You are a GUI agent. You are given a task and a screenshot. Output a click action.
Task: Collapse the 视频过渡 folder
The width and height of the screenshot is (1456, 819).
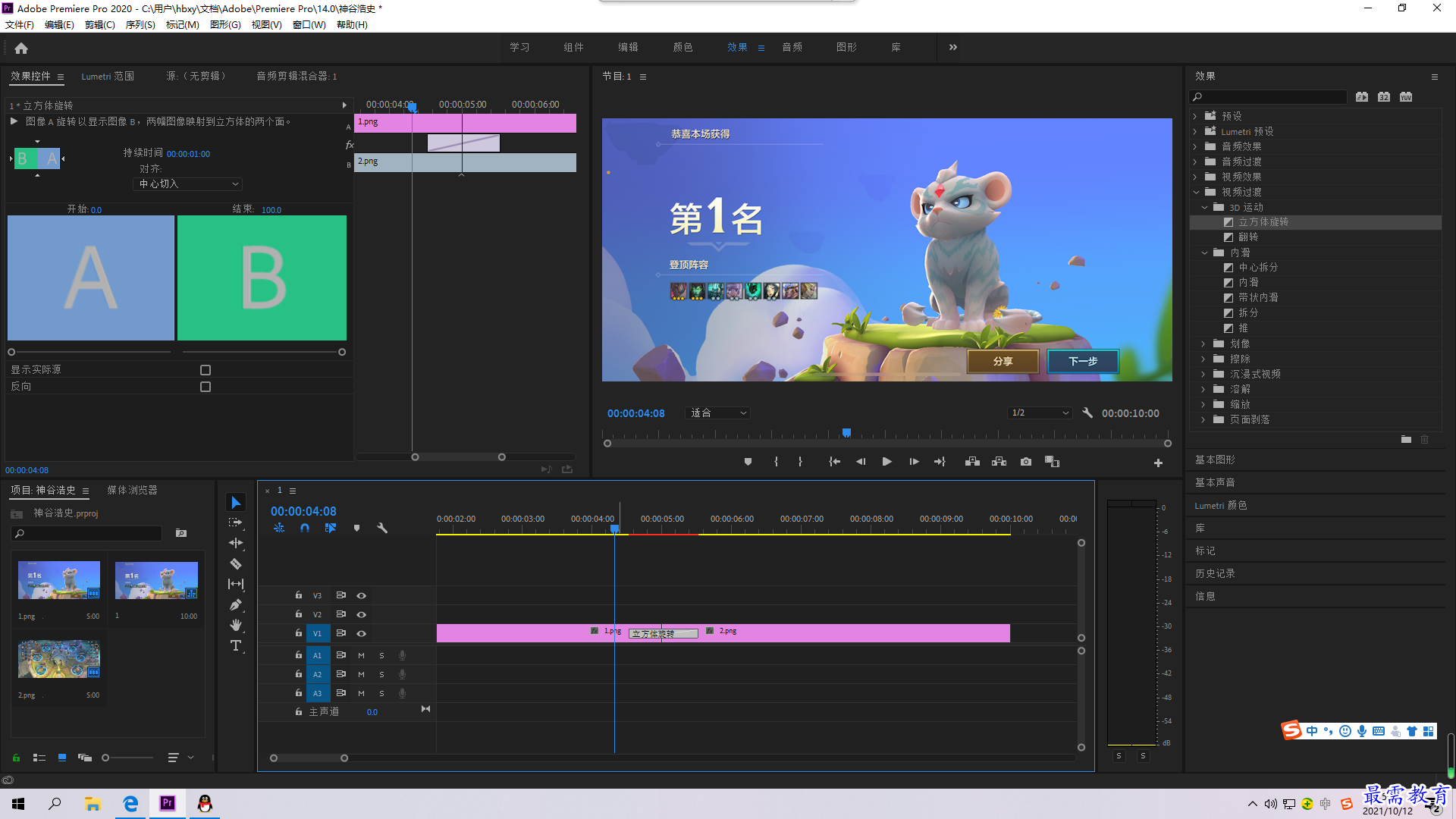click(x=1196, y=193)
